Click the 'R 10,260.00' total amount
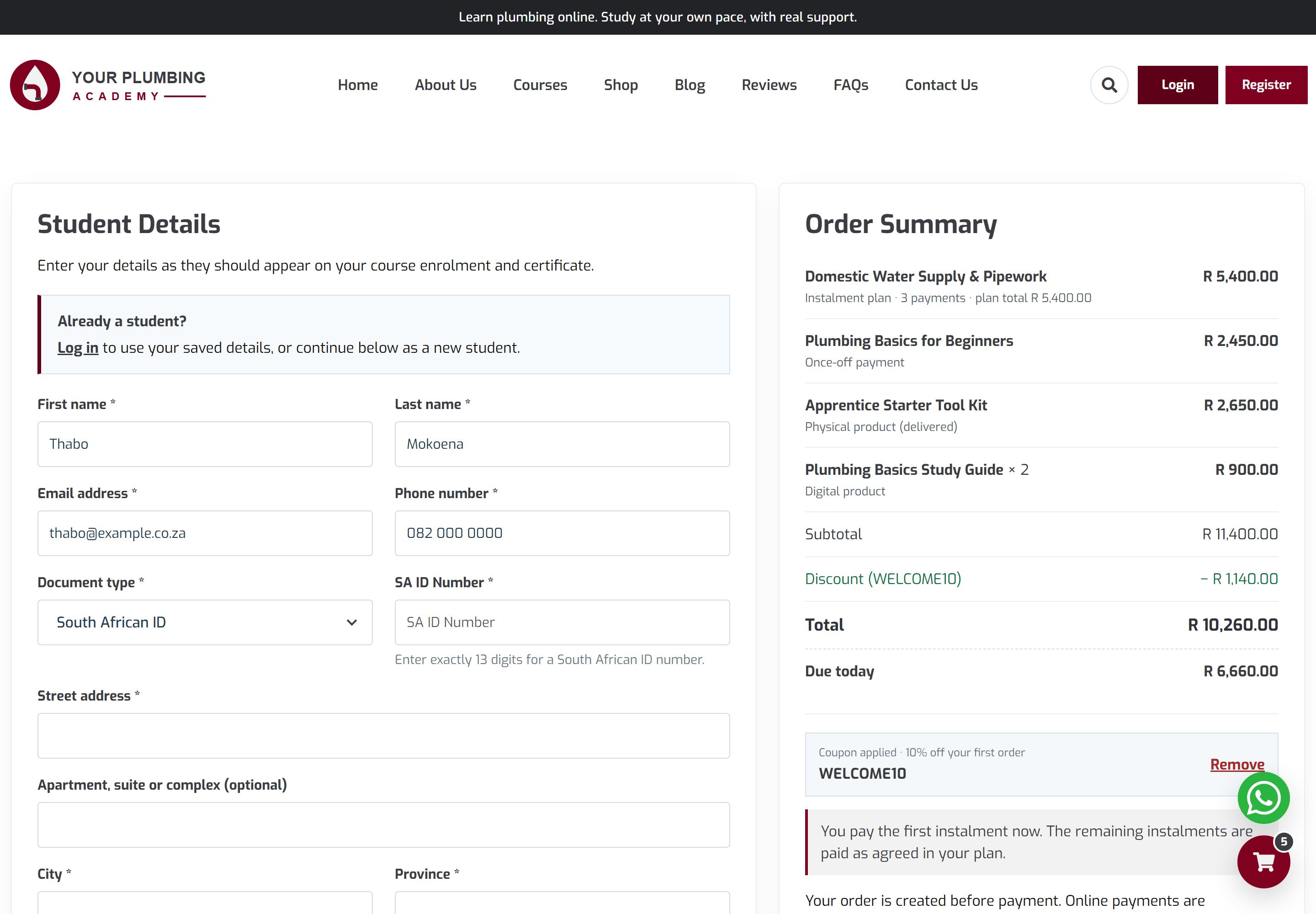 click(x=1232, y=625)
